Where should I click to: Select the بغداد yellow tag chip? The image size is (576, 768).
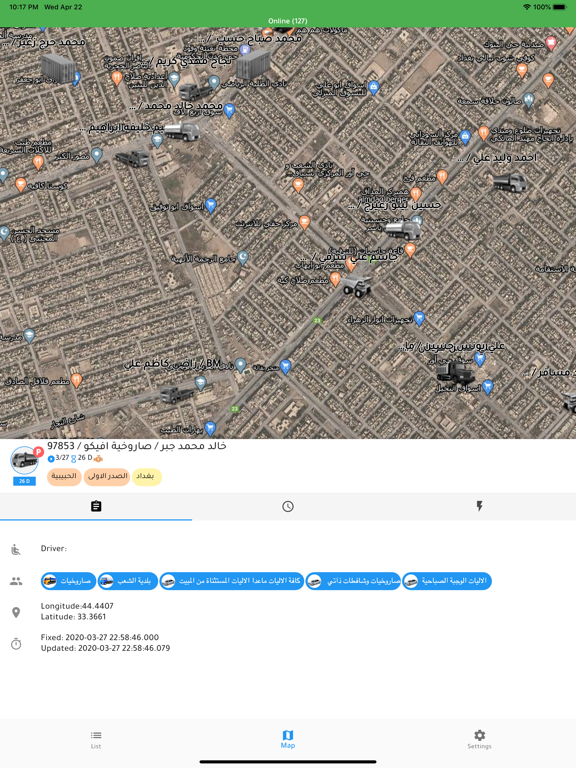point(146,477)
